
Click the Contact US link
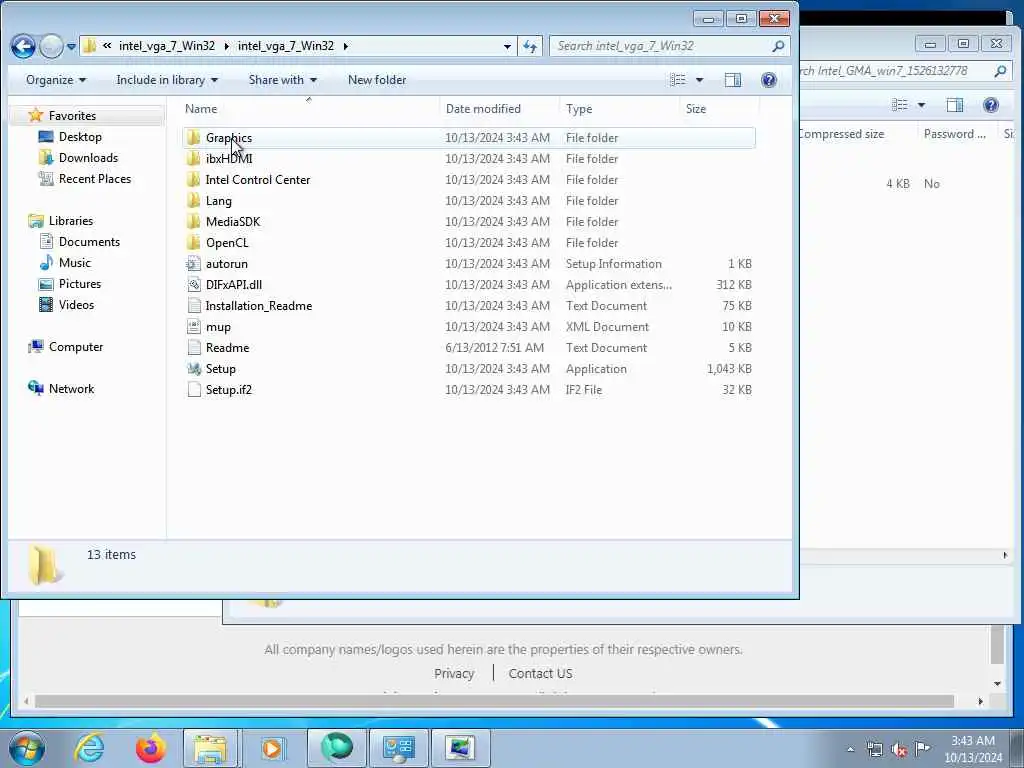tap(540, 673)
